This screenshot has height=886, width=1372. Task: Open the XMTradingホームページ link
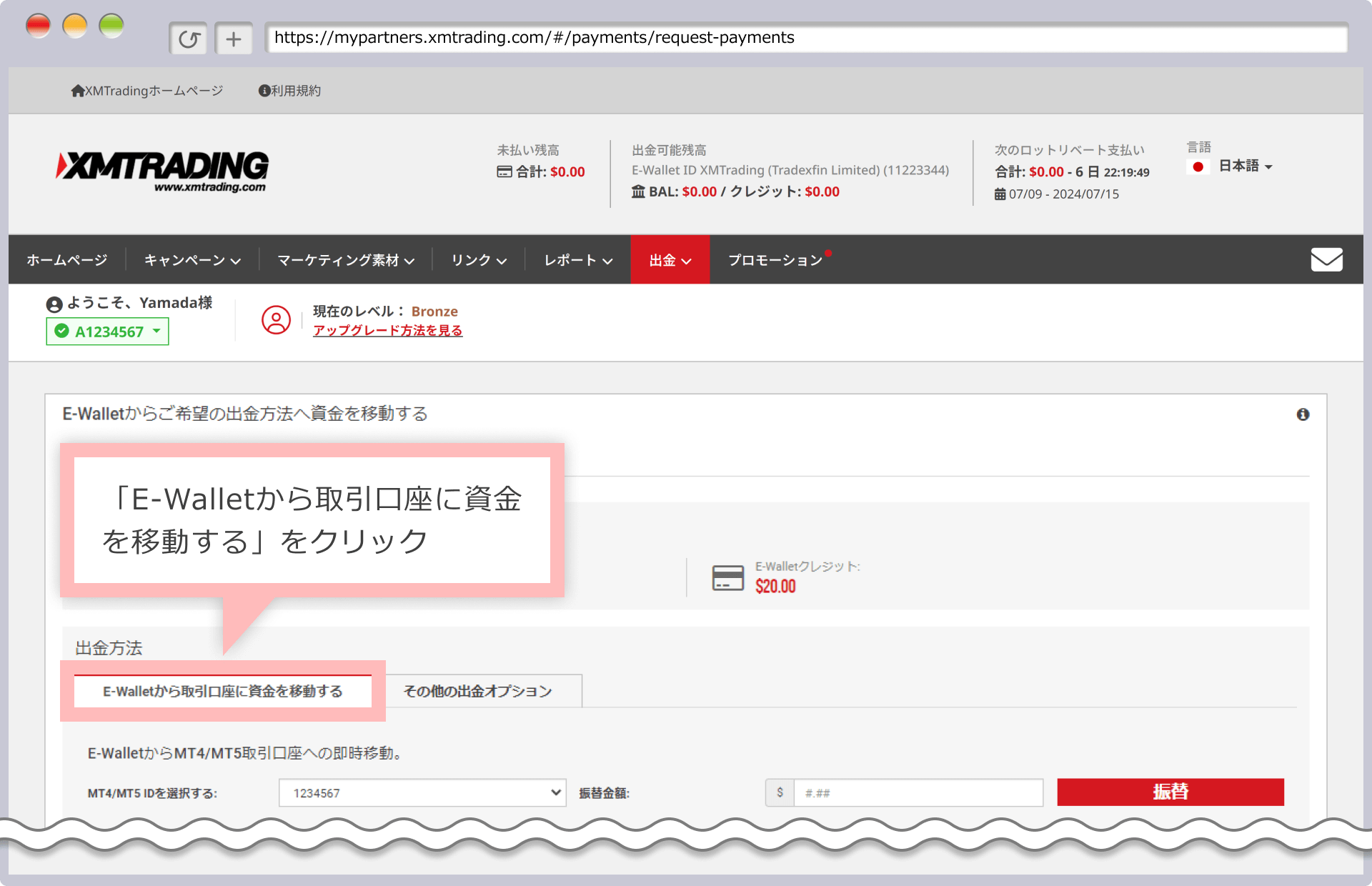pyautogui.click(x=147, y=91)
